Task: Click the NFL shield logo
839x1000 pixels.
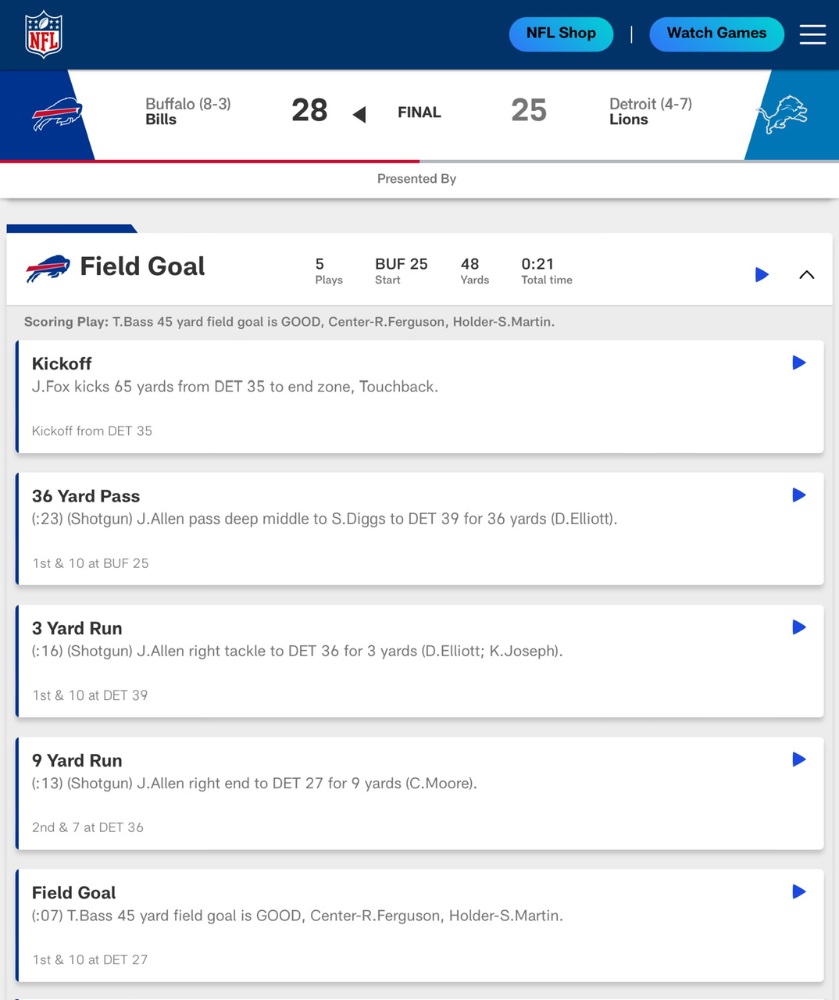Action: click(43, 34)
